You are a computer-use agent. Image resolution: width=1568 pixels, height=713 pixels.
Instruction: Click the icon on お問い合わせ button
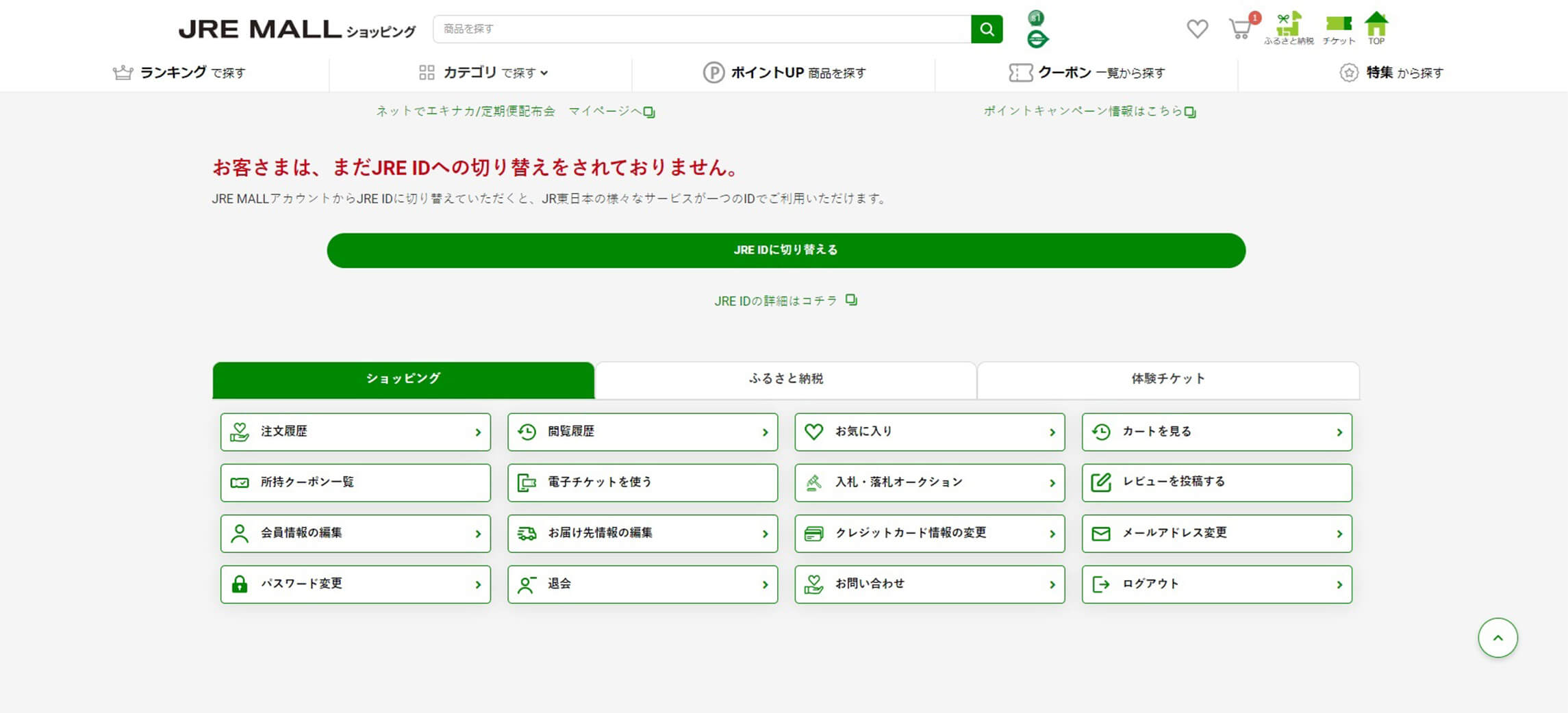[813, 584]
